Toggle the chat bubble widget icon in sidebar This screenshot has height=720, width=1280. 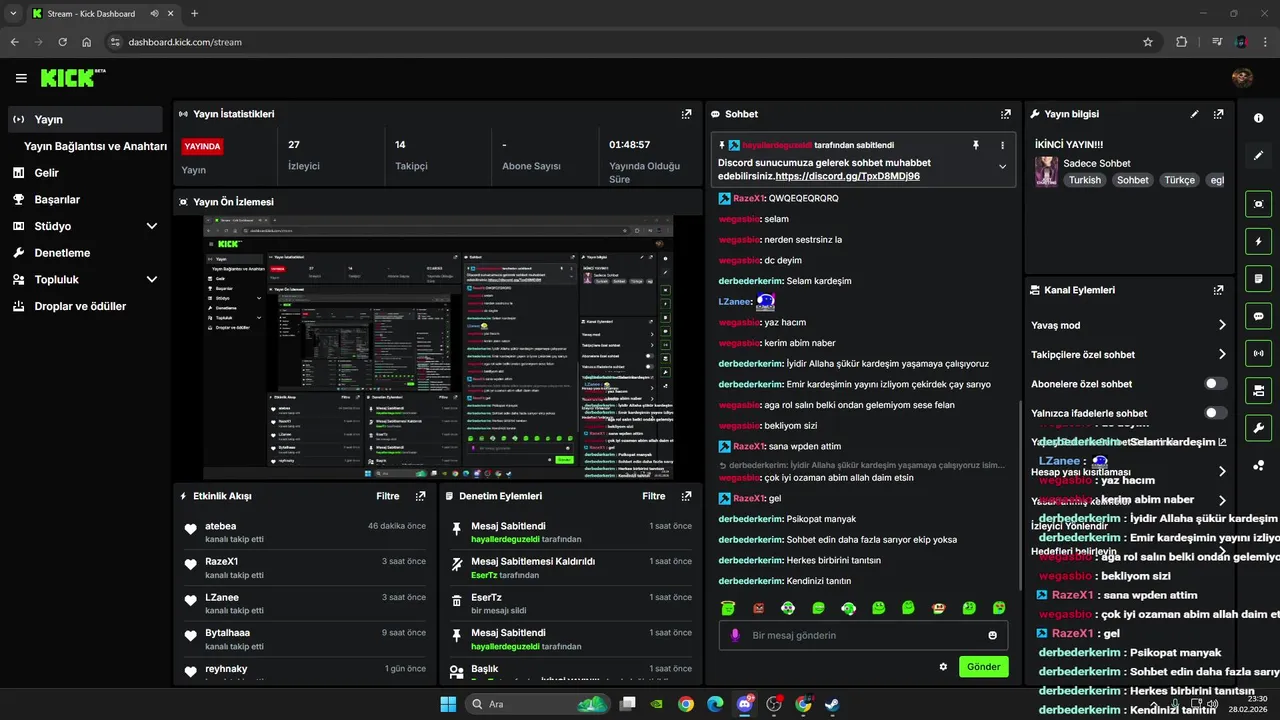(x=1258, y=316)
